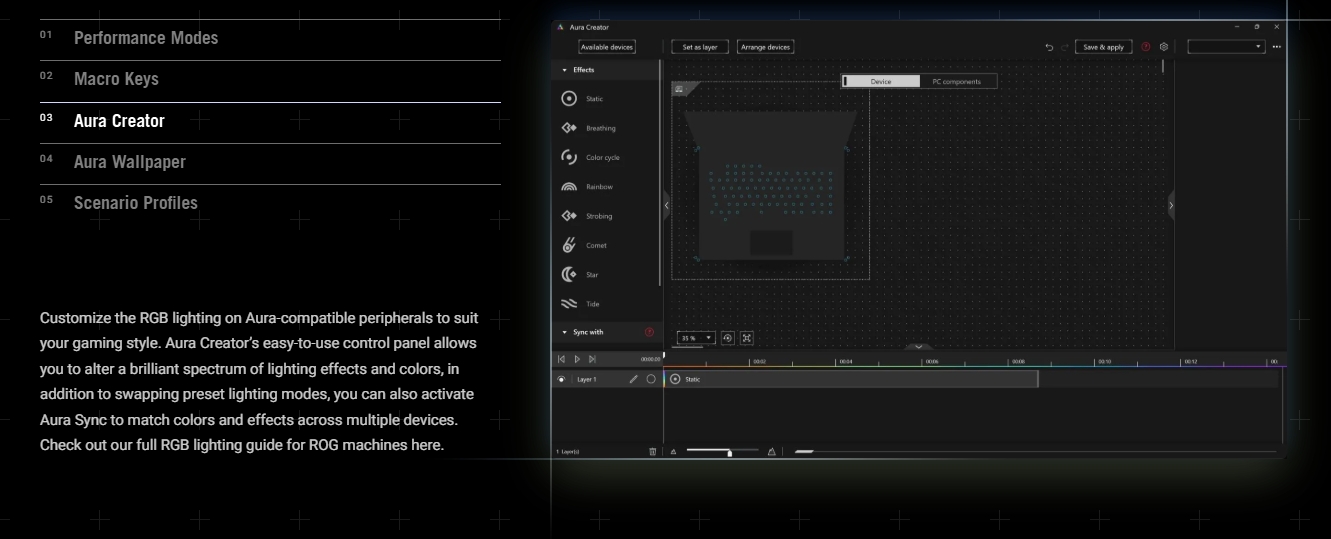
Task: Delete the layer with the trash icon
Action: point(653,452)
